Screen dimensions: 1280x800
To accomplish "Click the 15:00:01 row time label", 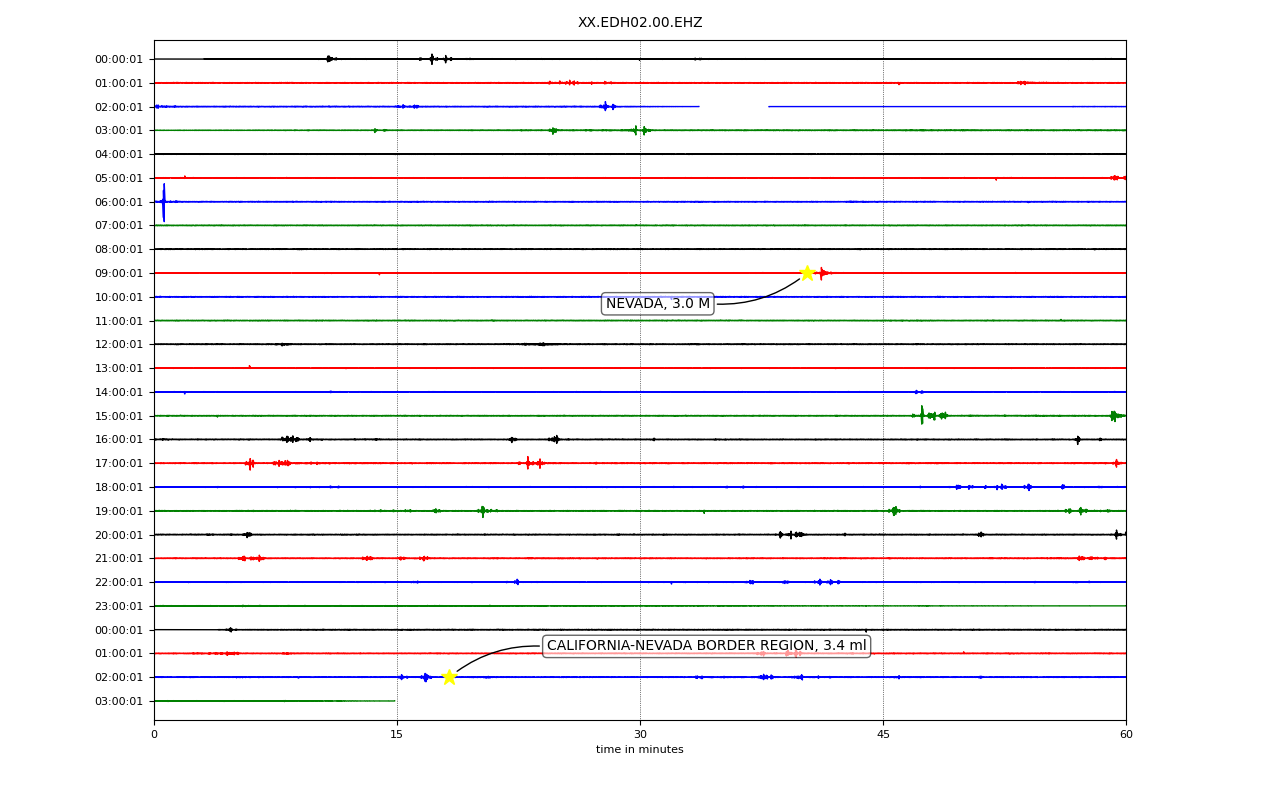I will [x=119, y=416].
